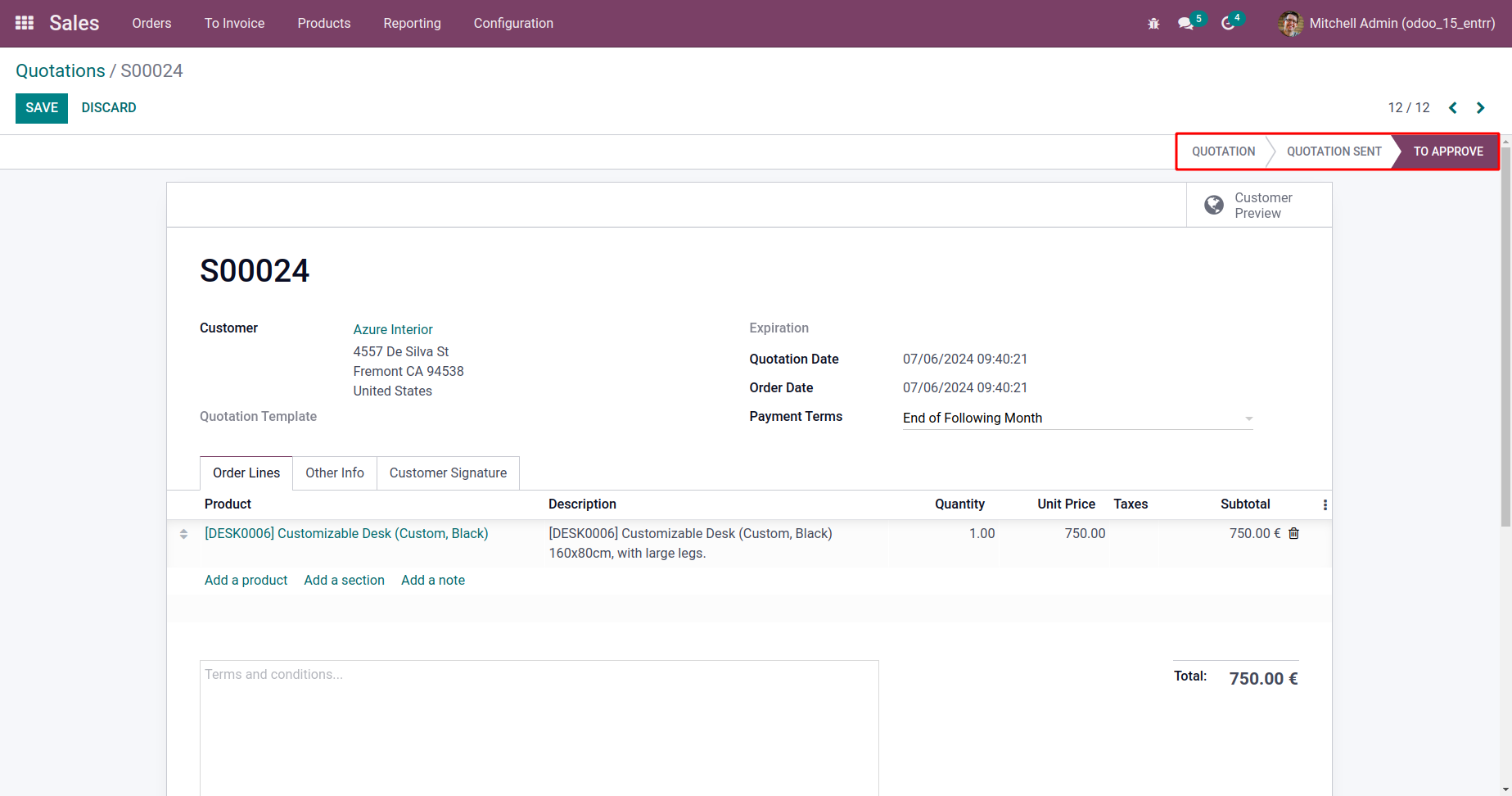1512x796 pixels.
Task: Click the Quotation Date value
Action: [x=965, y=360]
